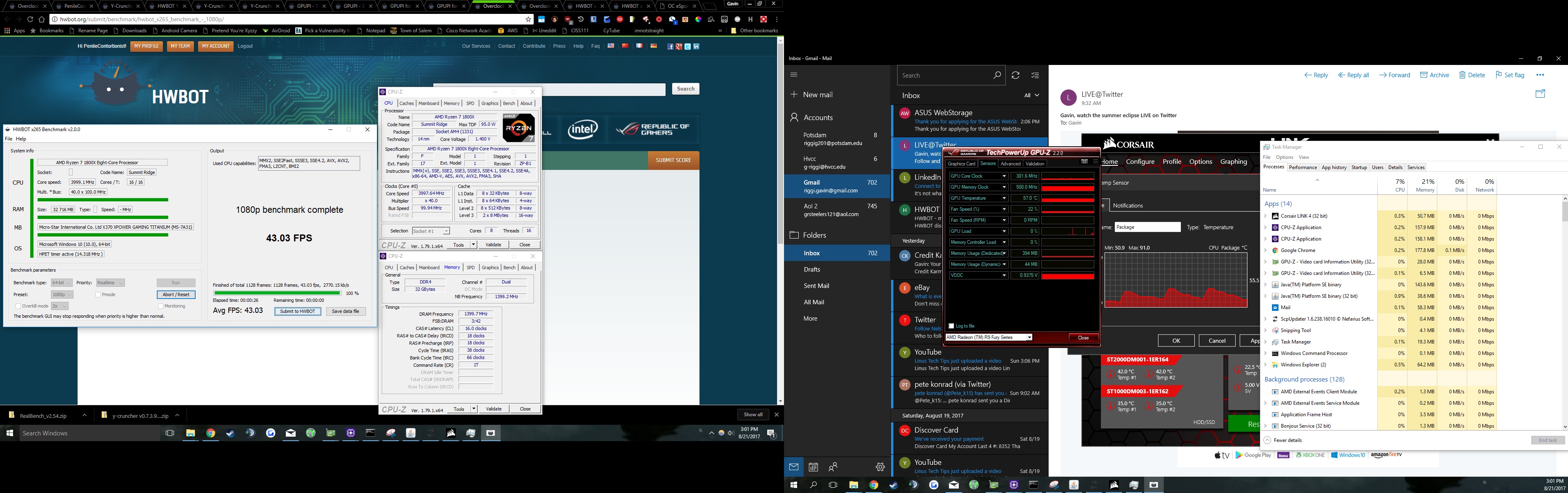This screenshot has width=1568, height=493.
Task: Open message in new window icon
Action: 1540,94
